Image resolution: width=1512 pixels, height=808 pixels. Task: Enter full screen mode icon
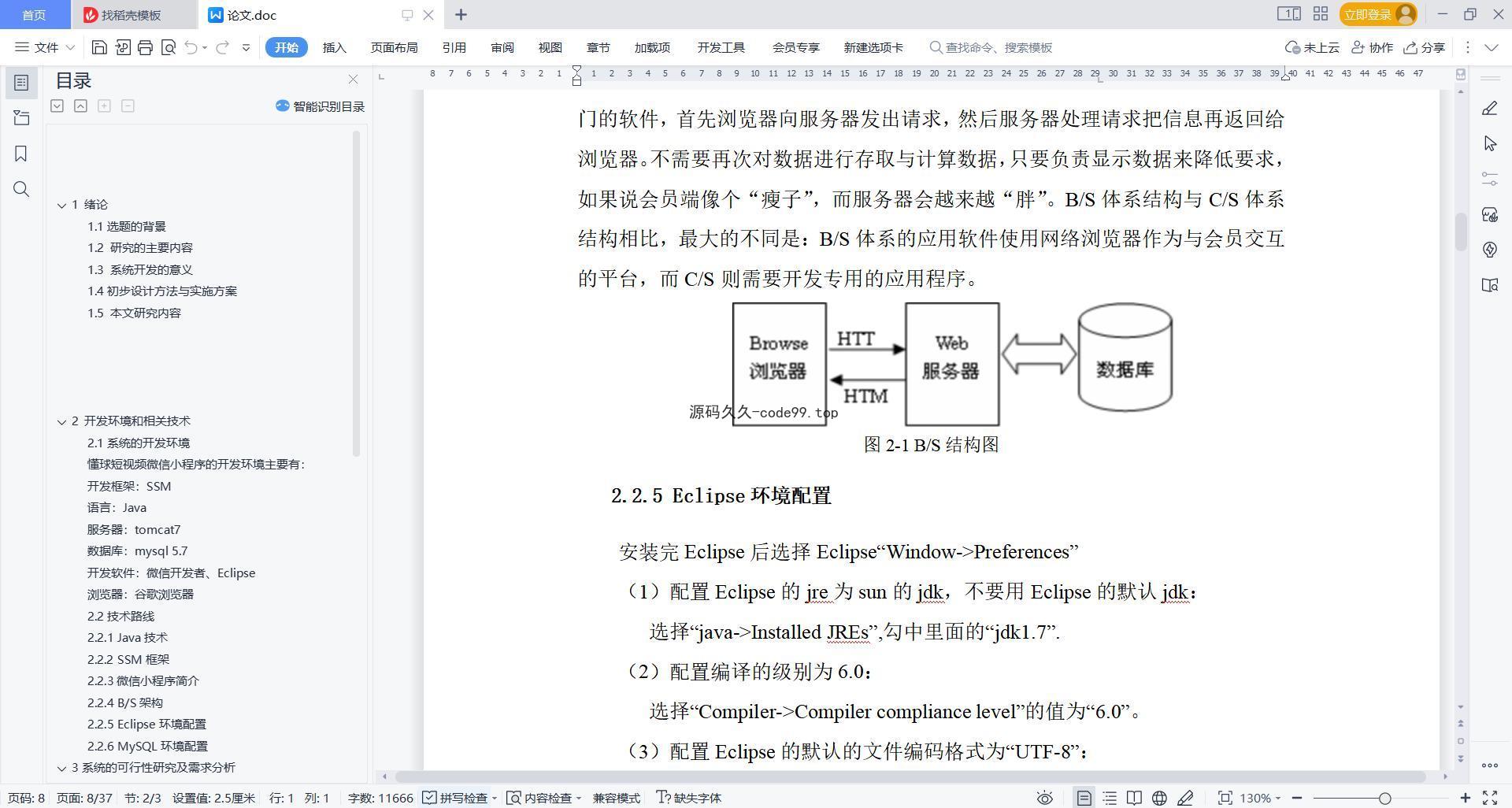click(x=1490, y=798)
